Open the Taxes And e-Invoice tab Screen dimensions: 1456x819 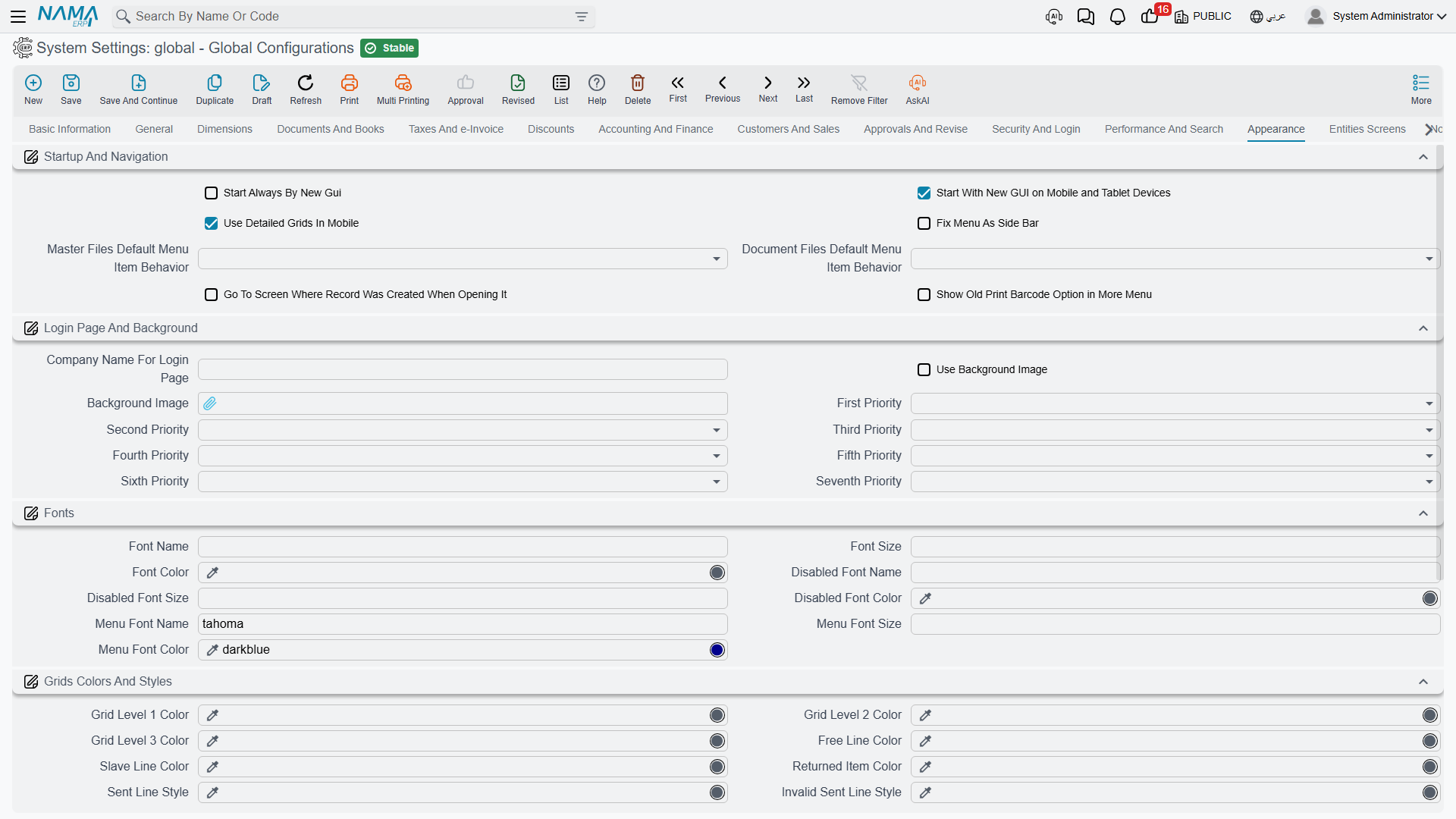(x=456, y=129)
